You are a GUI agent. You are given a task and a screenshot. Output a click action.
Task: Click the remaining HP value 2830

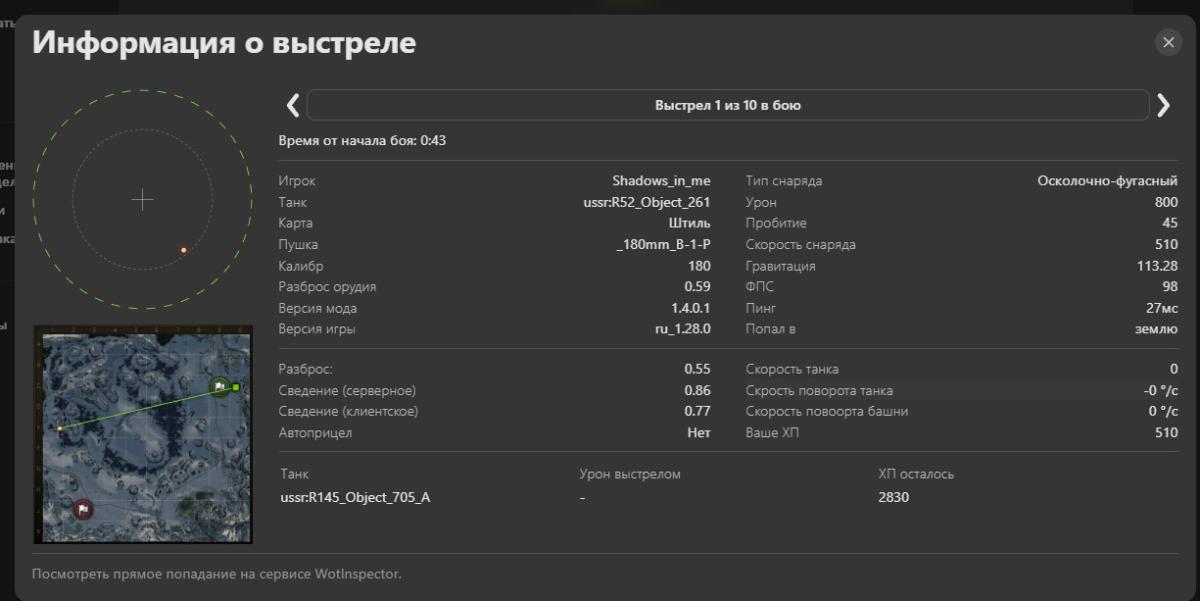point(893,497)
